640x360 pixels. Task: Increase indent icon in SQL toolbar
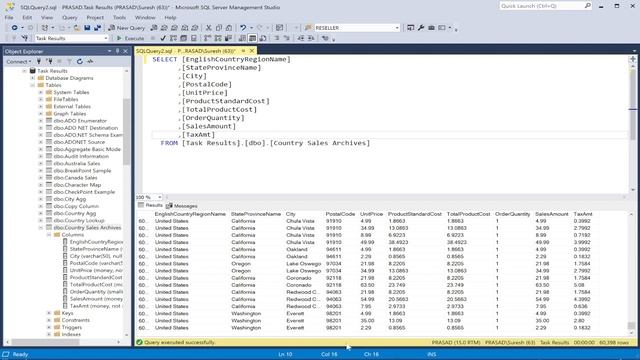click(311, 38)
